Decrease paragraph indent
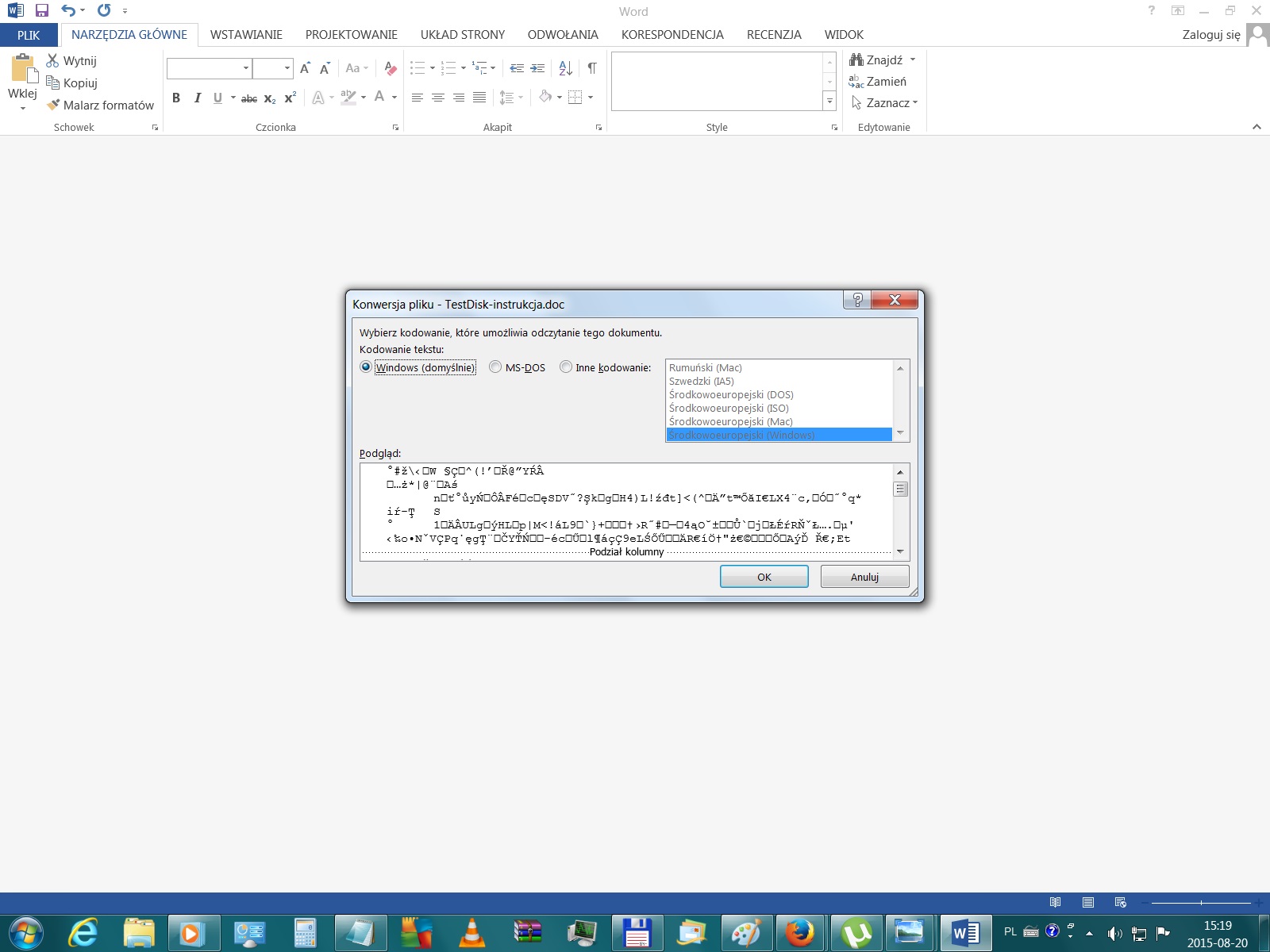Screen dimensions: 1270x952 517,68
